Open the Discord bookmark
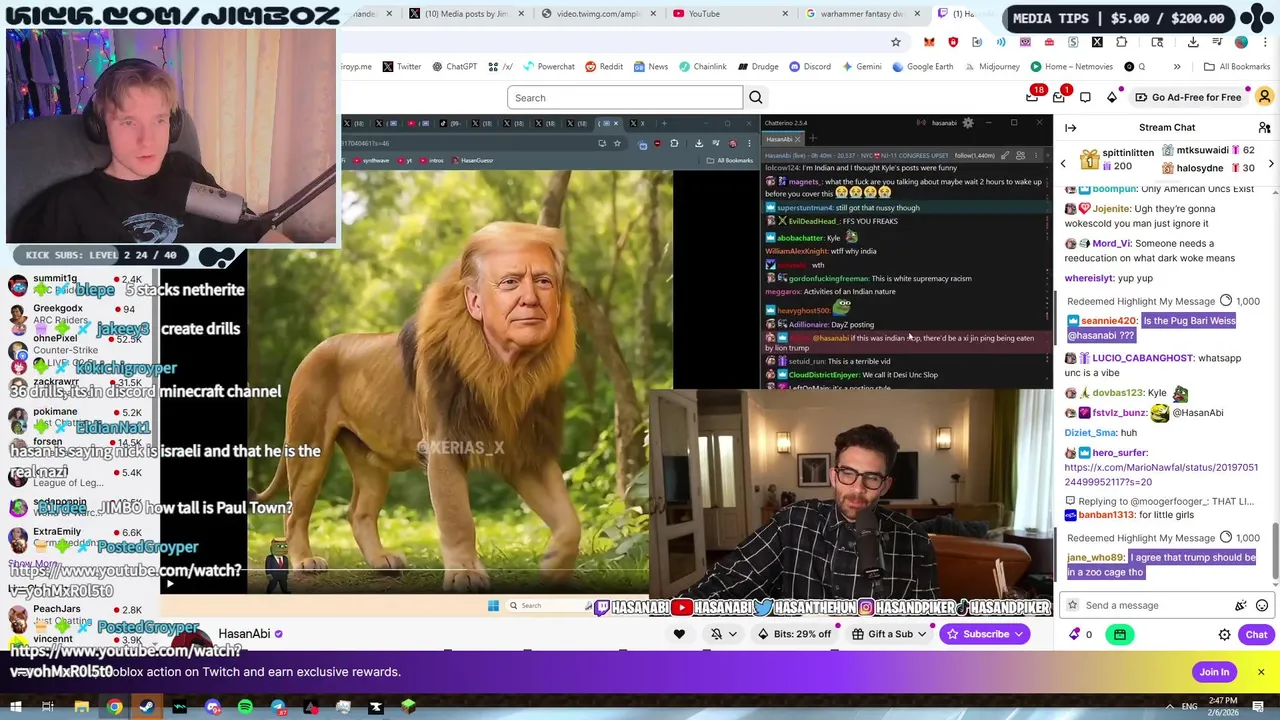 click(x=809, y=67)
